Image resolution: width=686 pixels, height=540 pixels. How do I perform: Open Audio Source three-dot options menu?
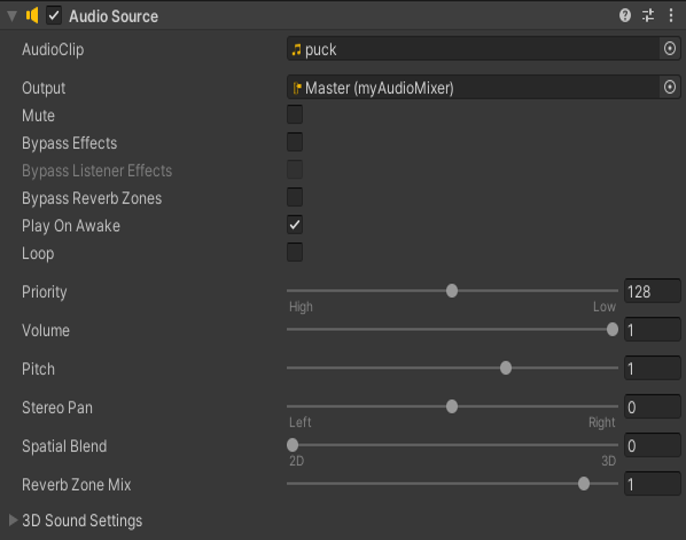coord(671,16)
